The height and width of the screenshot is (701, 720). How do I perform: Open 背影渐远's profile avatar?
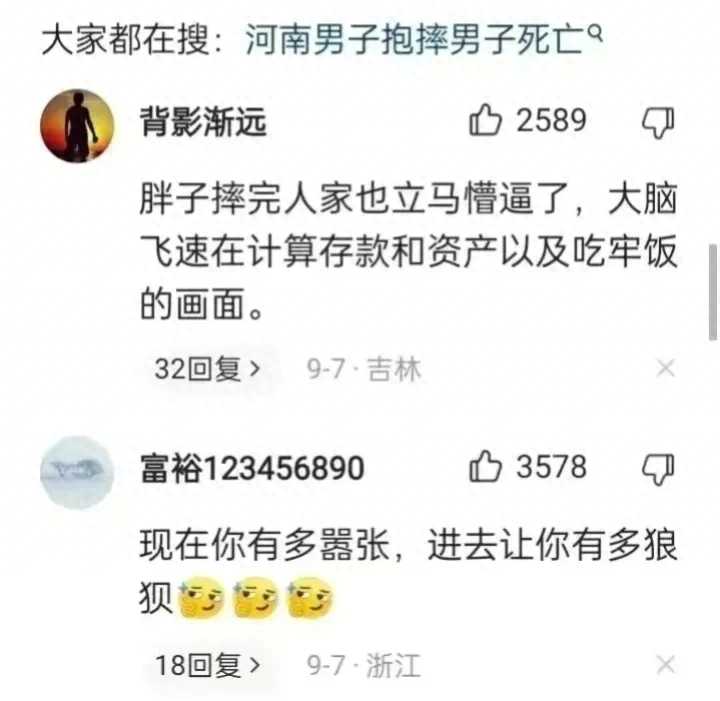77,125
